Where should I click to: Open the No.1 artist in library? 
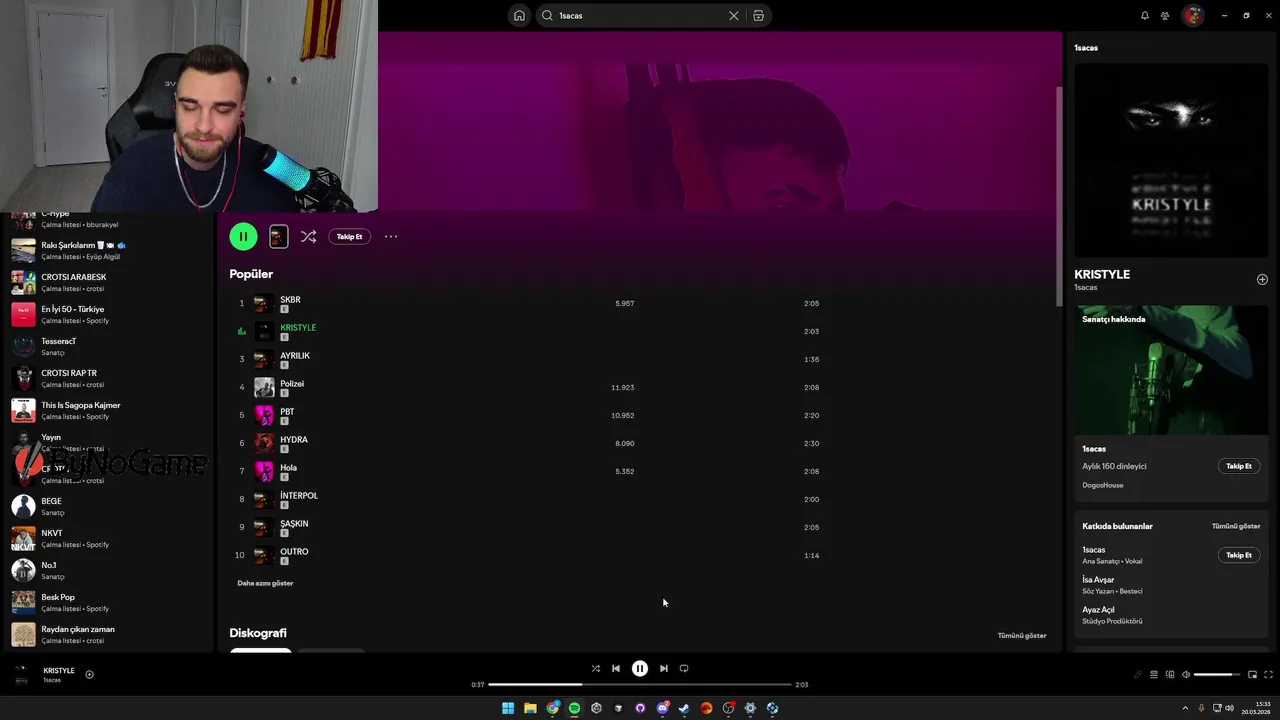108,570
